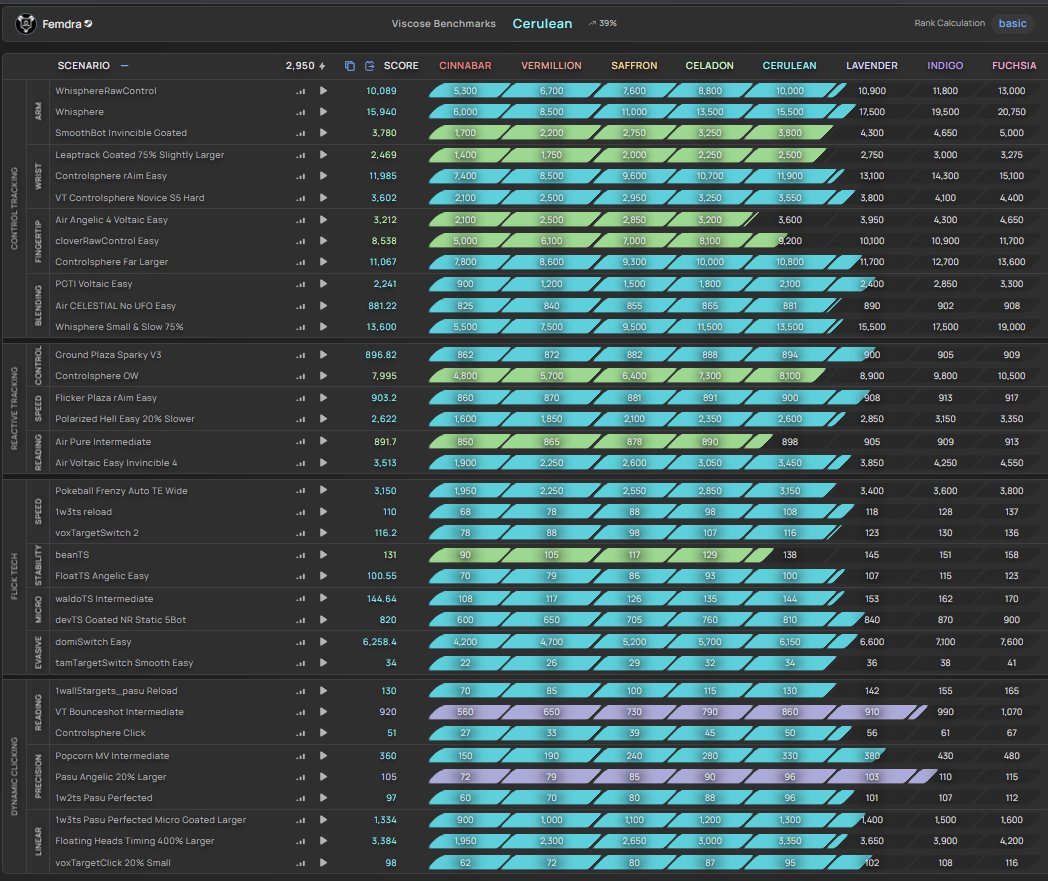This screenshot has width=1048, height=881.
Task: Open stats chart for Controlsphere Click
Action: click(x=301, y=733)
